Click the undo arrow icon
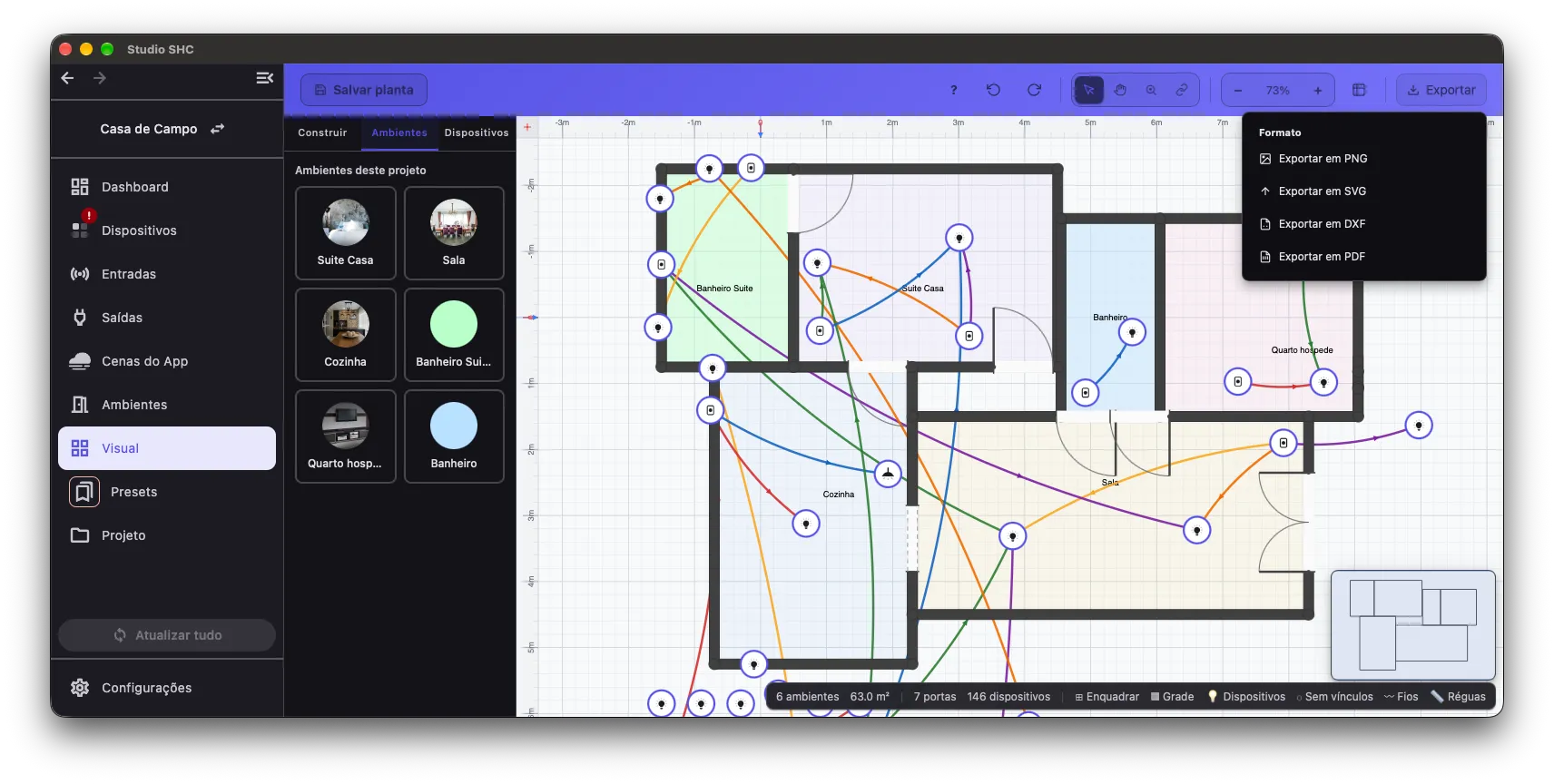 click(993, 90)
